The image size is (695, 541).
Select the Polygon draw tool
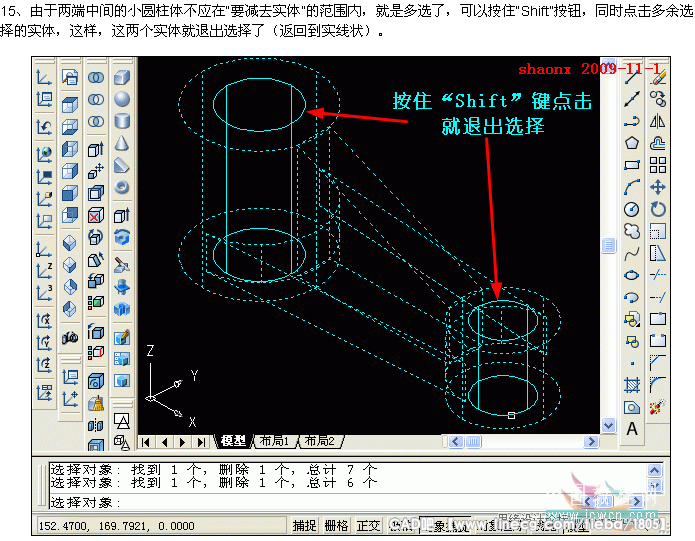point(632,143)
